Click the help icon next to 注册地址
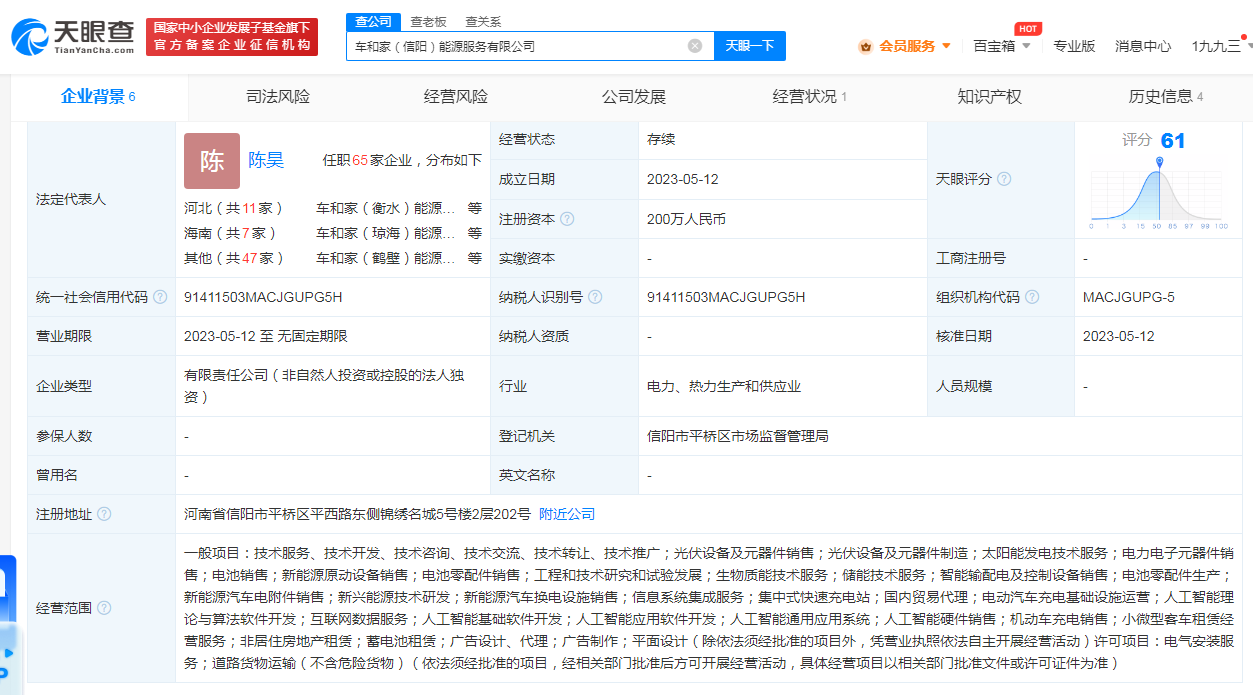The width and height of the screenshot is (1253, 695). click(104, 514)
